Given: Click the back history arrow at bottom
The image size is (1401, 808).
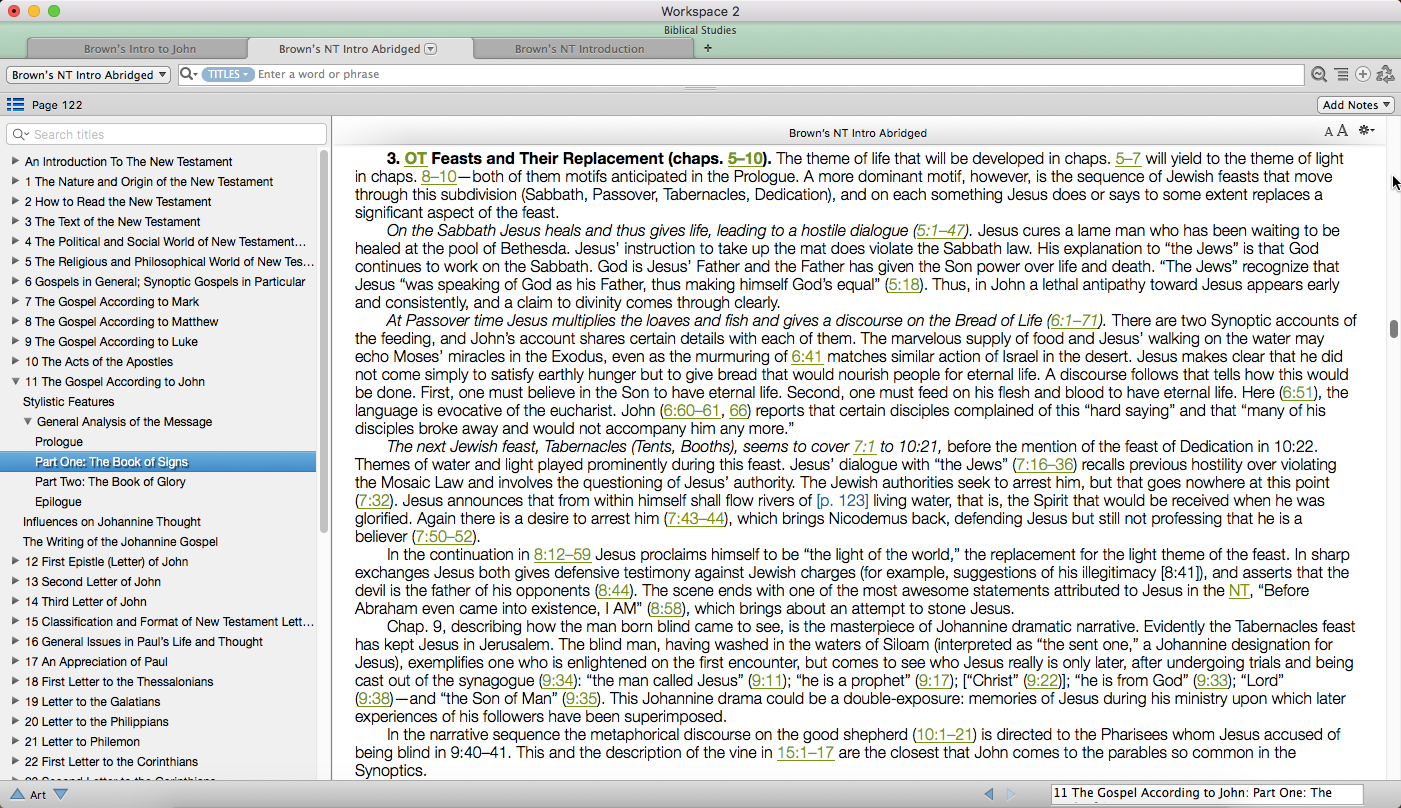Looking at the screenshot, I should point(988,794).
